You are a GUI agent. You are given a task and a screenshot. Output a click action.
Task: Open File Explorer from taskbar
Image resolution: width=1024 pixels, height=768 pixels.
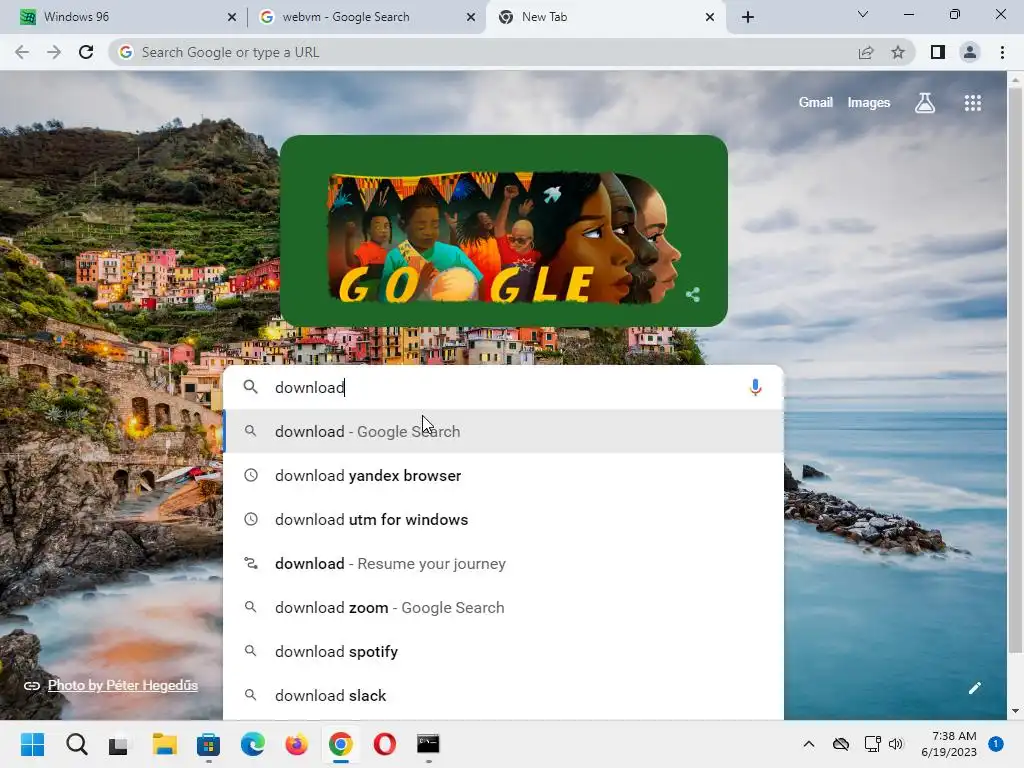pyautogui.click(x=165, y=744)
